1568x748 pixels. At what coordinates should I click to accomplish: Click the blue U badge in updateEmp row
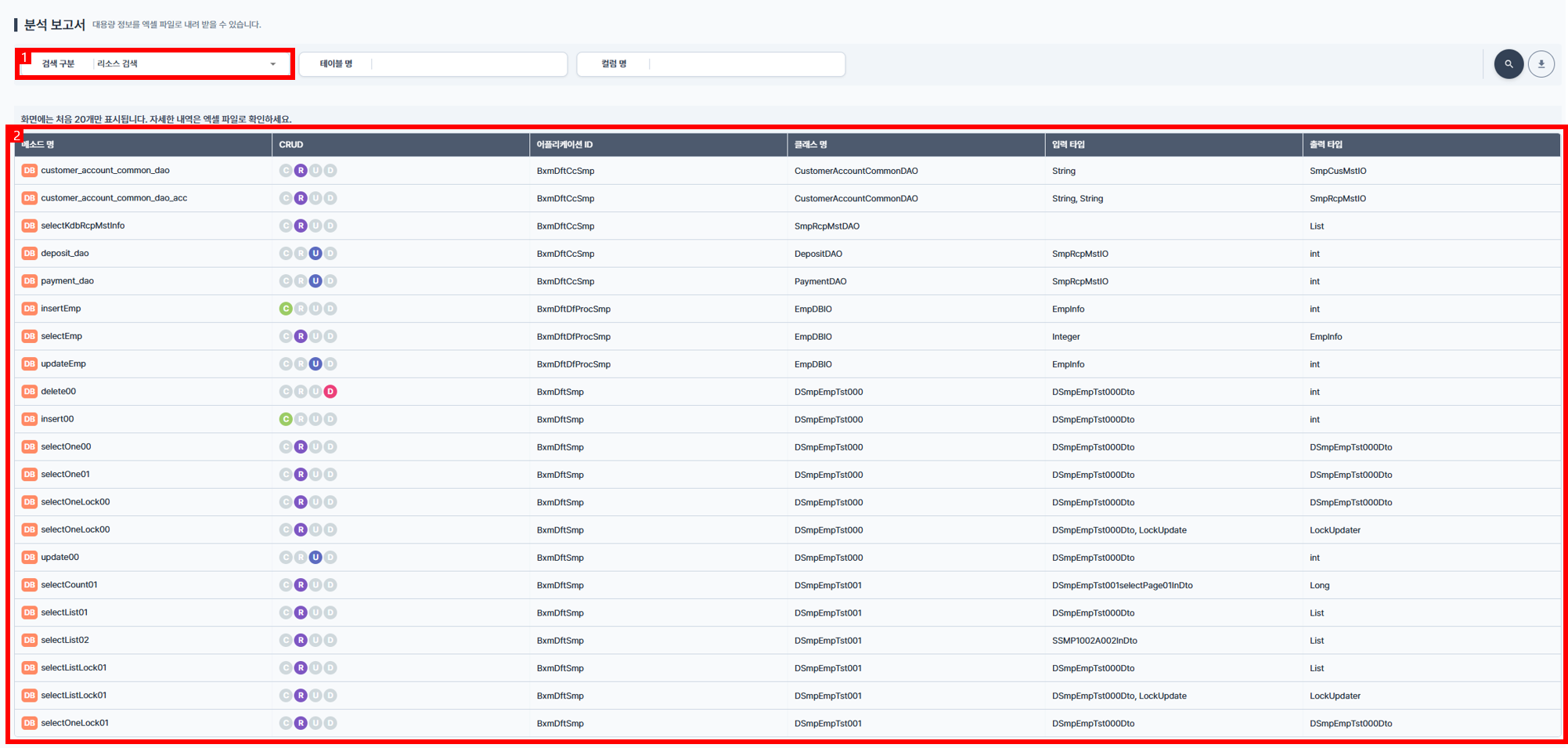click(x=315, y=363)
